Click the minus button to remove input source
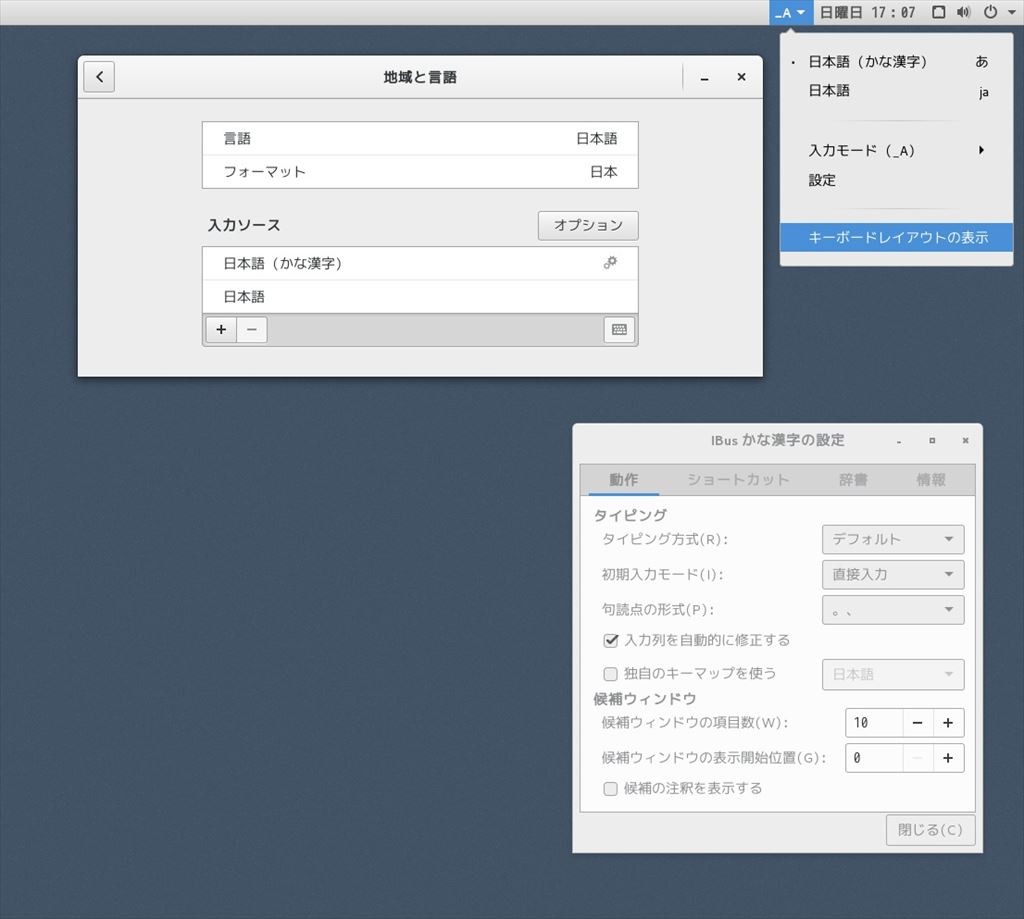 click(x=252, y=329)
